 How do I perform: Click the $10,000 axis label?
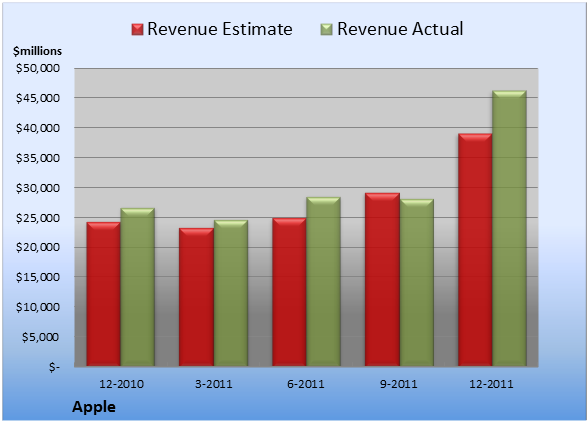[x=38, y=307]
